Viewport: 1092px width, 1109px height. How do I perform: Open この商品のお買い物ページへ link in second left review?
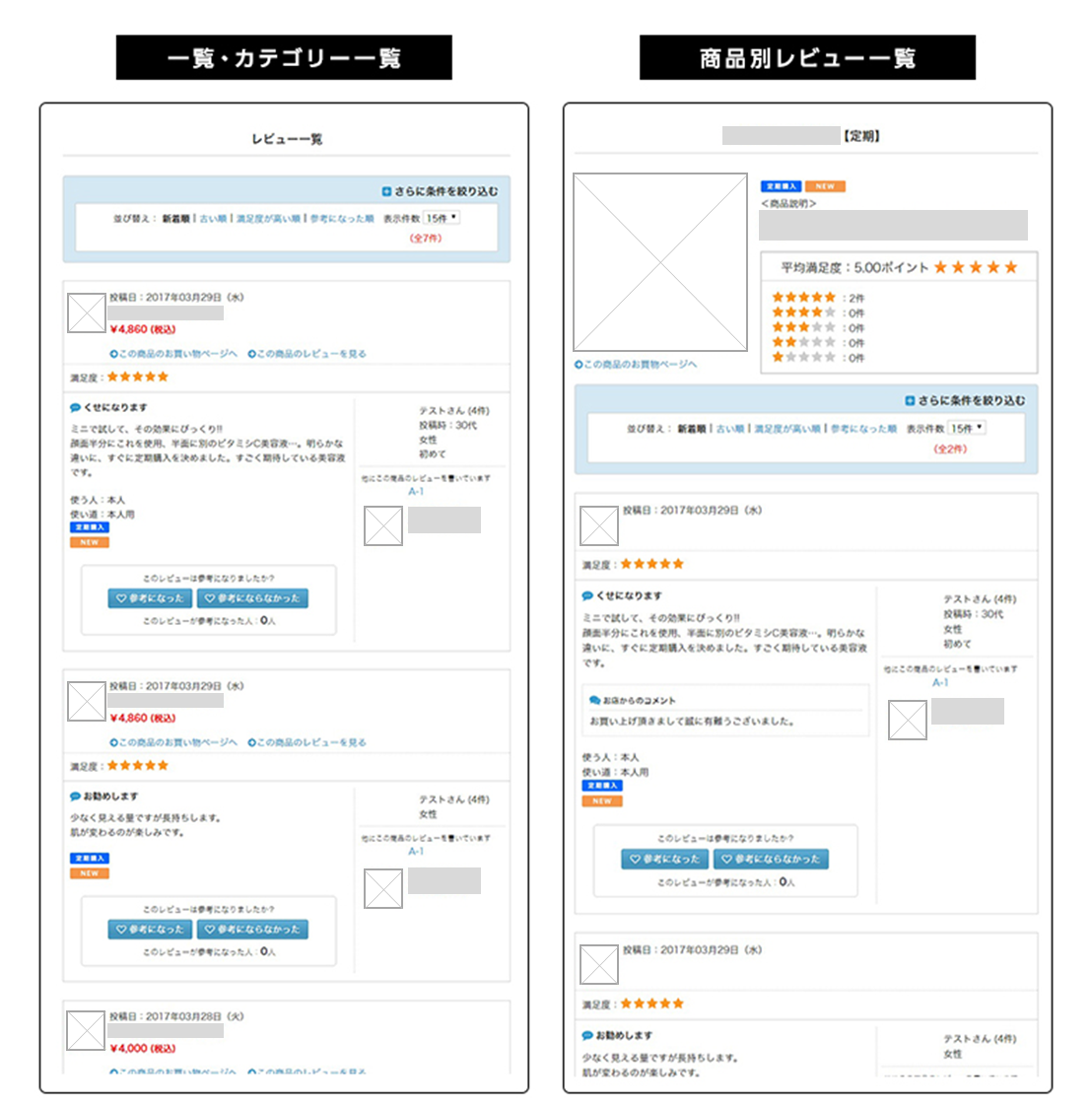[173, 742]
